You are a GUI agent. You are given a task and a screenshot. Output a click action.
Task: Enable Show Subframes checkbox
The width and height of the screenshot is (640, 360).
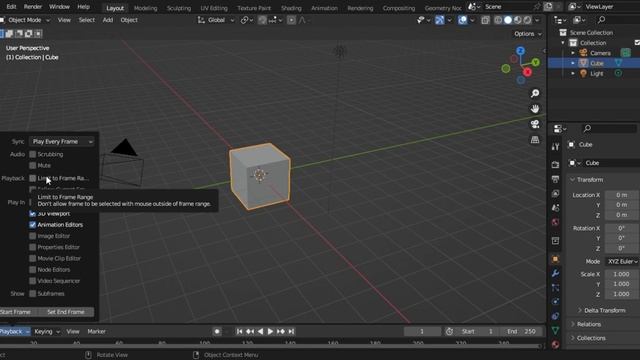(x=33, y=293)
